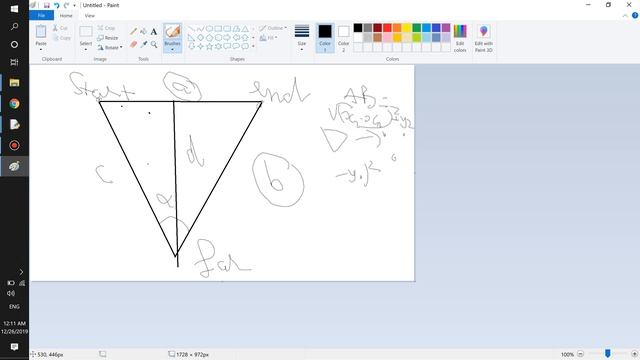Click the Cut scissors button
The height and width of the screenshot is (360, 640).
point(60,28)
